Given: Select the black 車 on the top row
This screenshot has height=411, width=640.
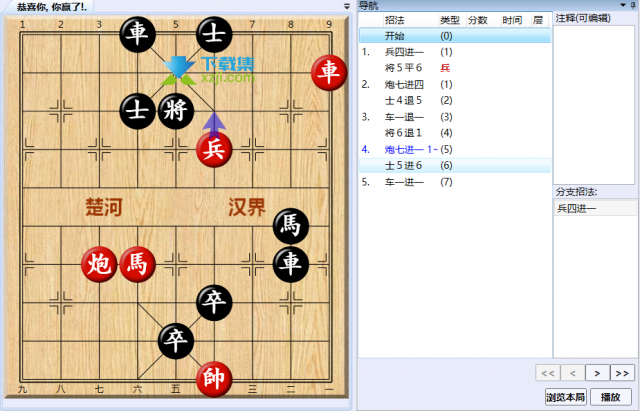Looking at the screenshot, I should coord(138,34).
